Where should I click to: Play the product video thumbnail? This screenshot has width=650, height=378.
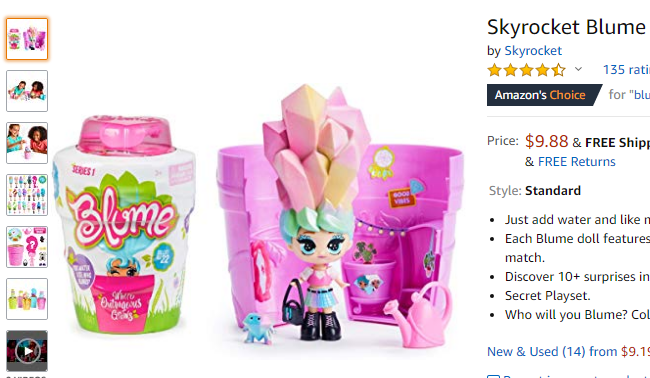point(27,351)
